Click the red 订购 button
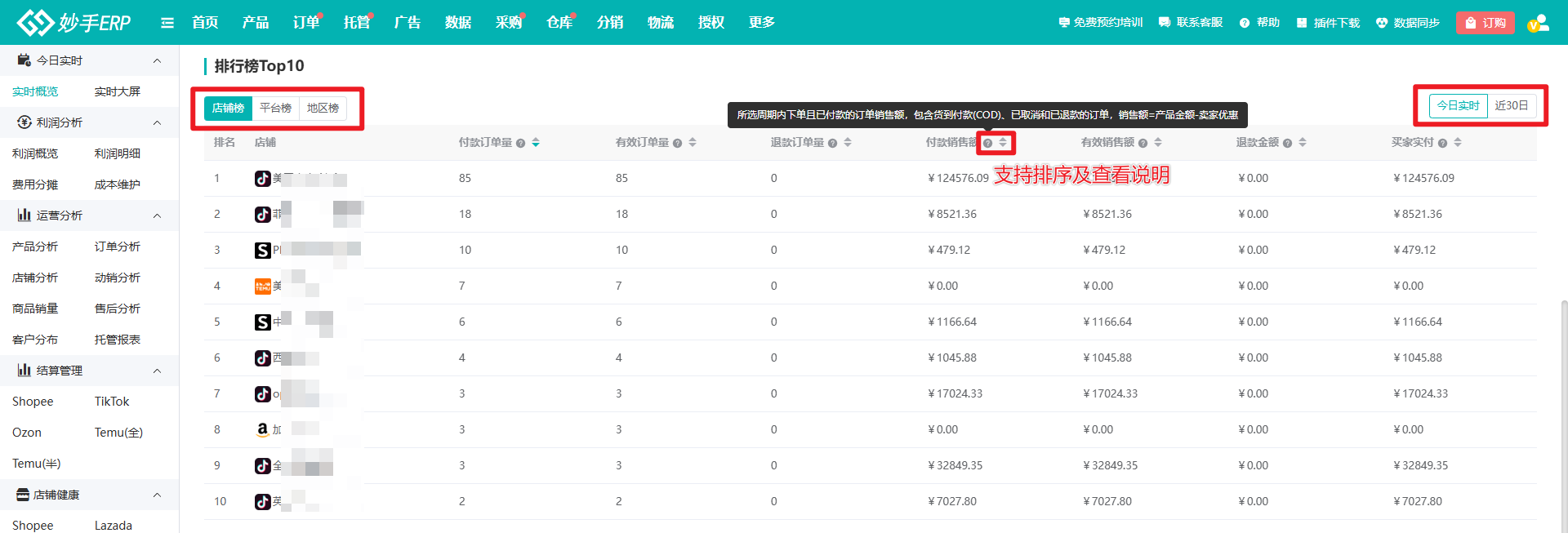The image size is (1568, 533). coord(1485,23)
